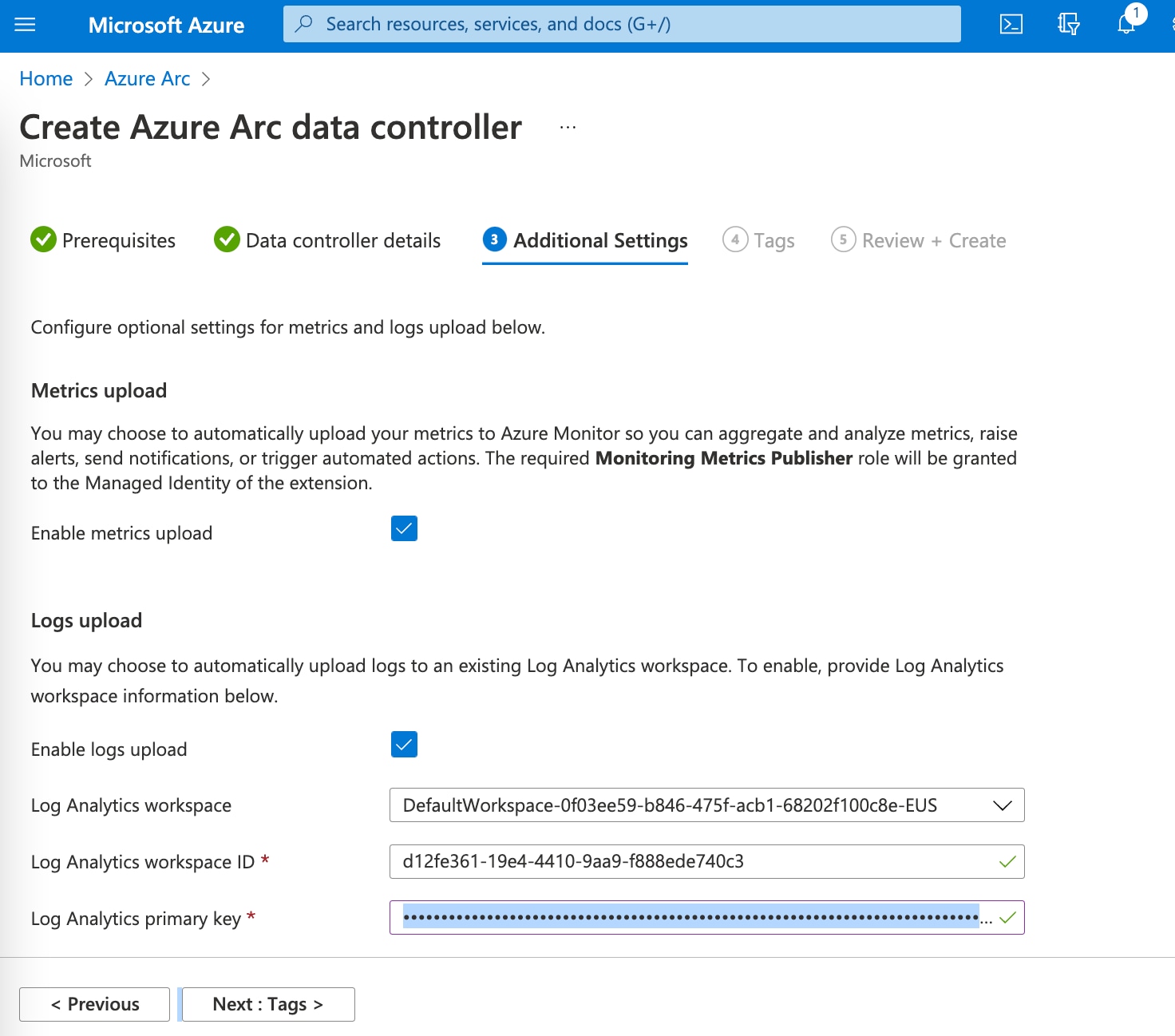Click the Enable logs upload label
The width and height of the screenshot is (1175, 1036).
click(109, 749)
